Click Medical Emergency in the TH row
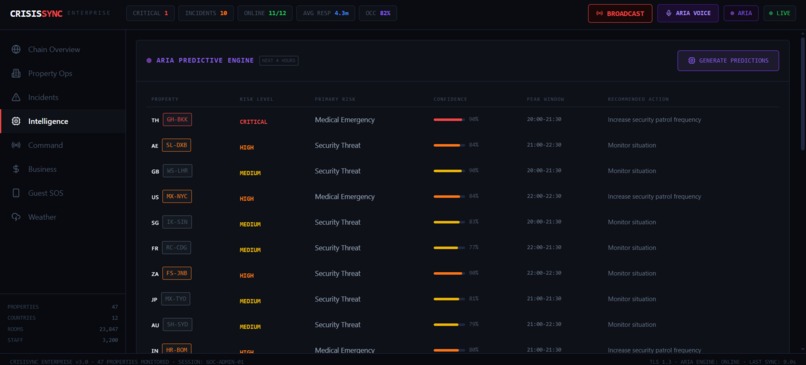The width and height of the screenshot is (806, 365). (345, 120)
